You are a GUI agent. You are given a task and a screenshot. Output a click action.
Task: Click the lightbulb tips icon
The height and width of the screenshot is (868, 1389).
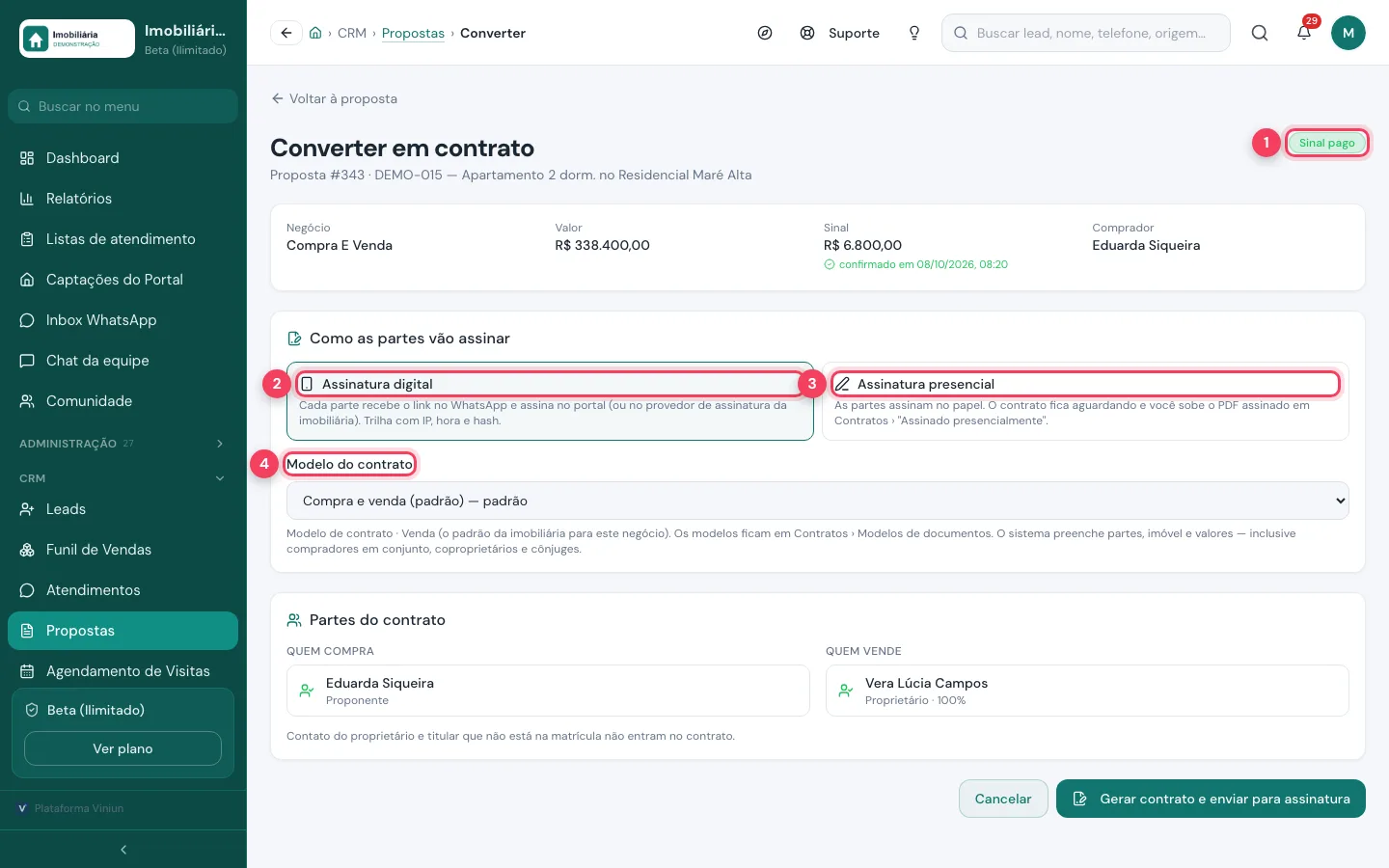coord(914,33)
